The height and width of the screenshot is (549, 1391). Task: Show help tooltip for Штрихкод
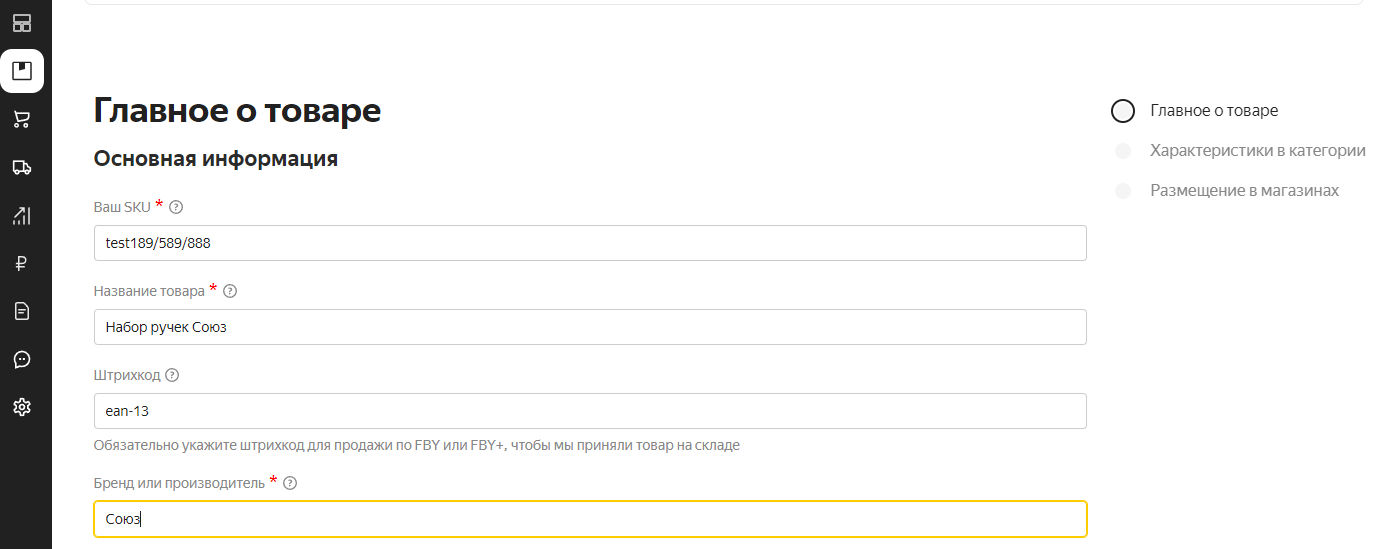pos(172,375)
